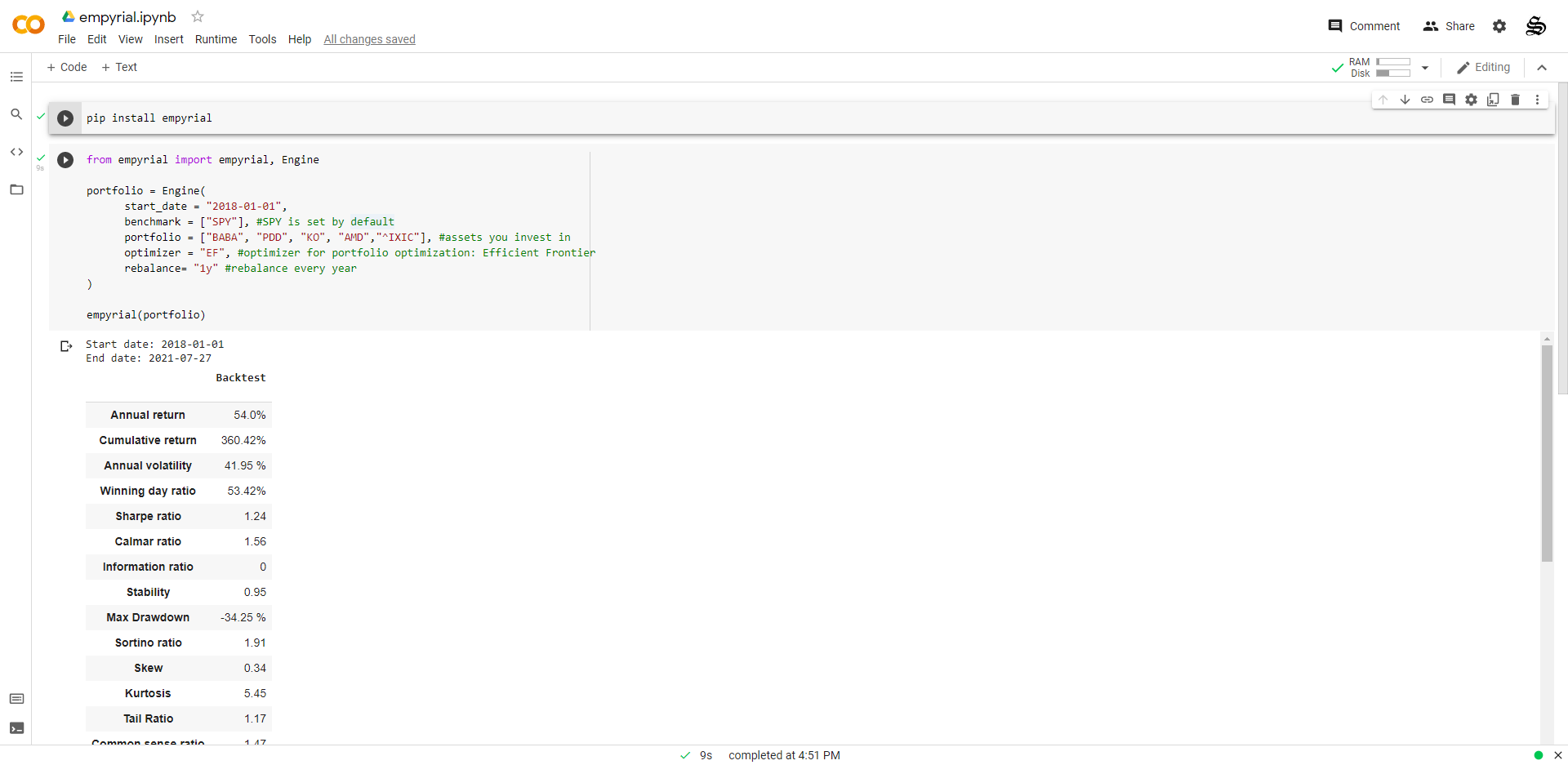Open the View menu
Viewport: 1568px width, 765px height.
click(x=131, y=39)
